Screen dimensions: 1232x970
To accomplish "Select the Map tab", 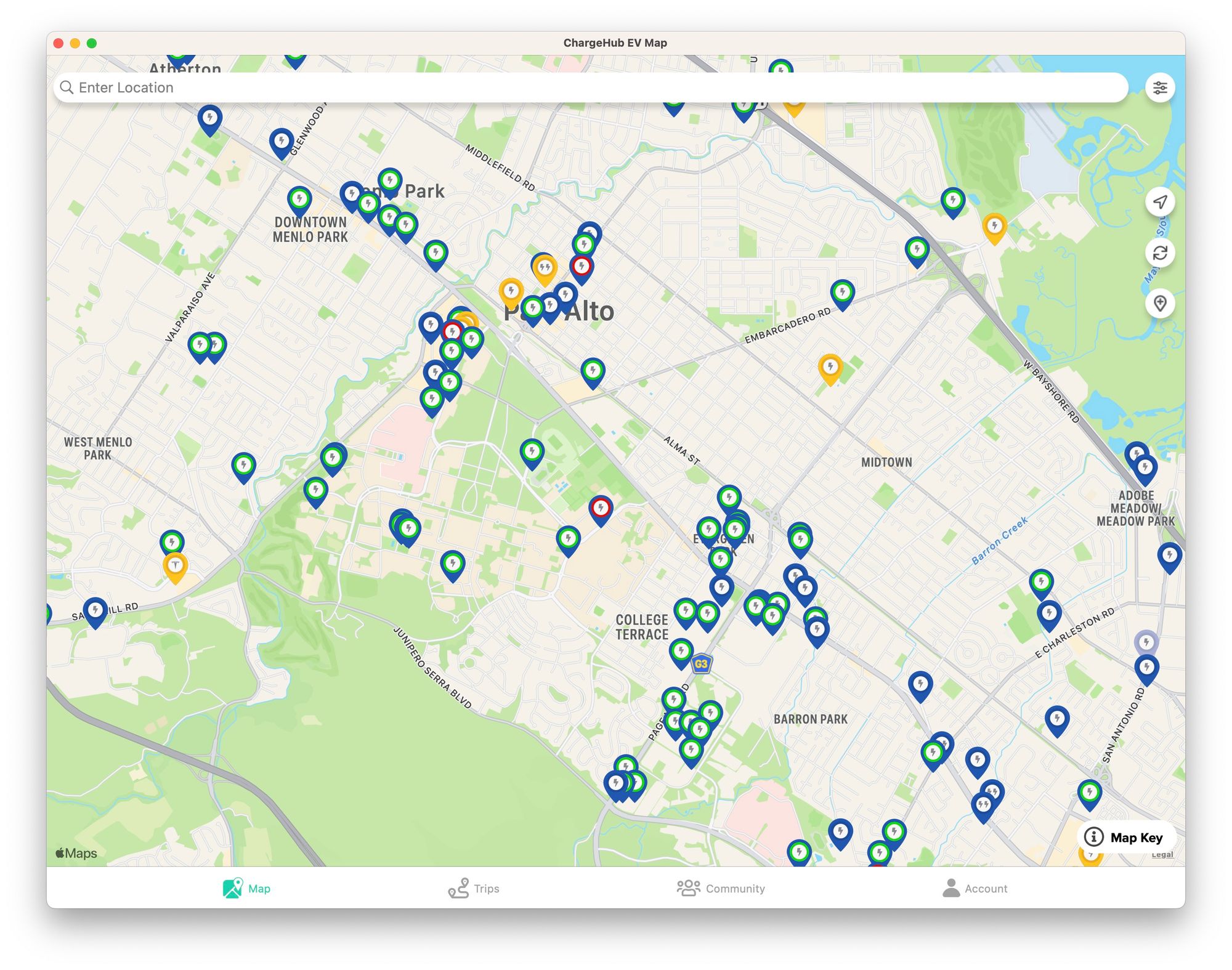I will (246, 888).
